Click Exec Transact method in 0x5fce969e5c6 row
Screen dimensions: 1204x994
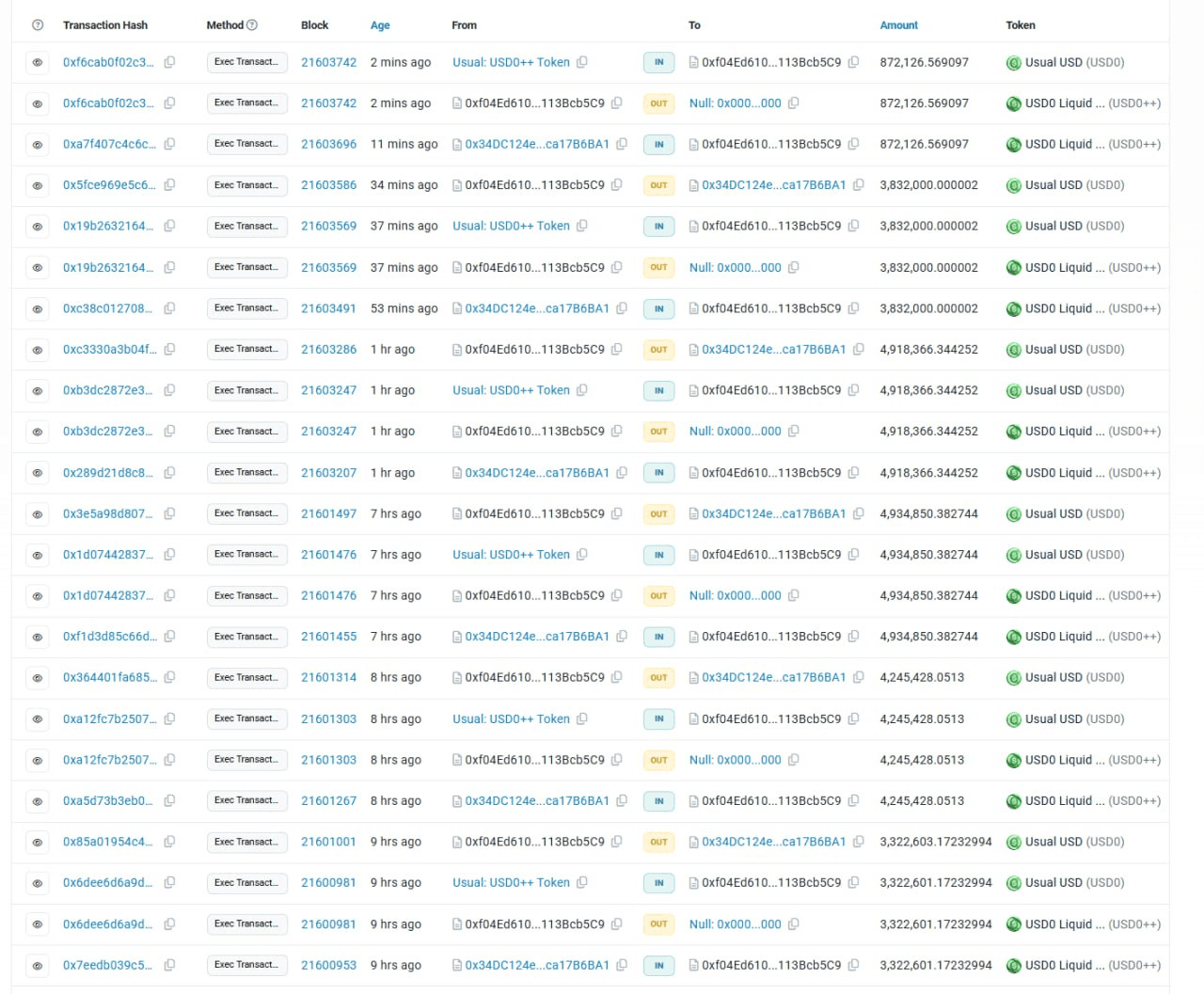click(246, 185)
